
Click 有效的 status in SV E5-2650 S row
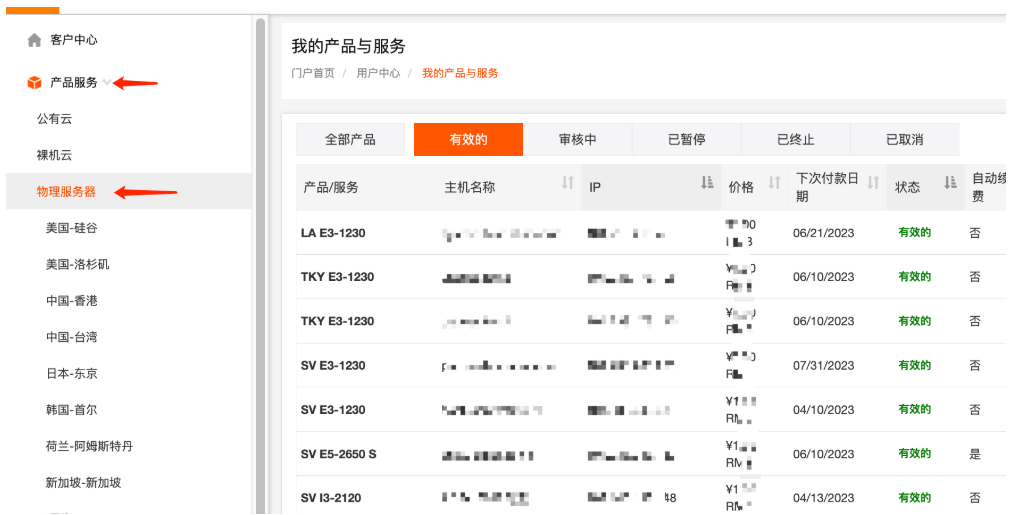tap(914, 453)
